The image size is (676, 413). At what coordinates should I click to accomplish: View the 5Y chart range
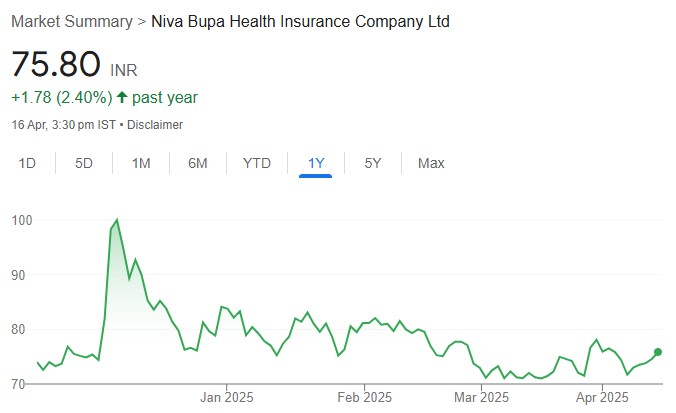click(x=372, y=163)
